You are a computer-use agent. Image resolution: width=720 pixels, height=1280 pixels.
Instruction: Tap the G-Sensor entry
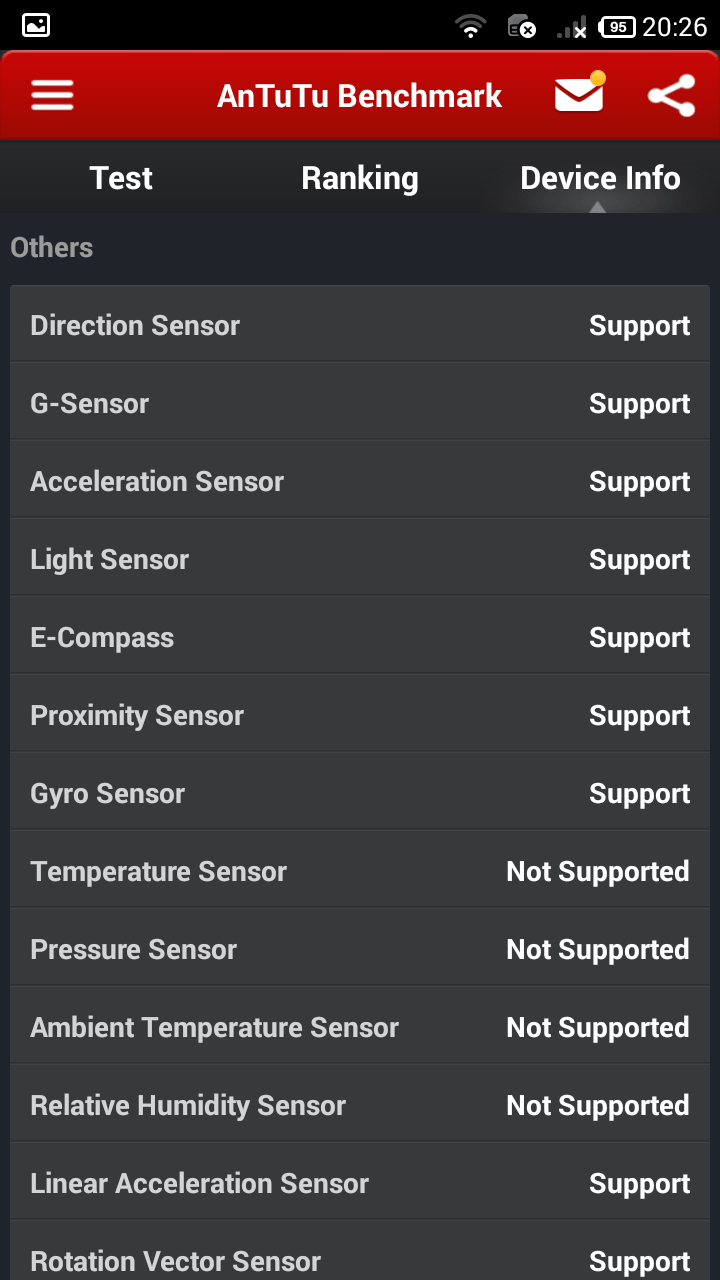tap(360, 403)
